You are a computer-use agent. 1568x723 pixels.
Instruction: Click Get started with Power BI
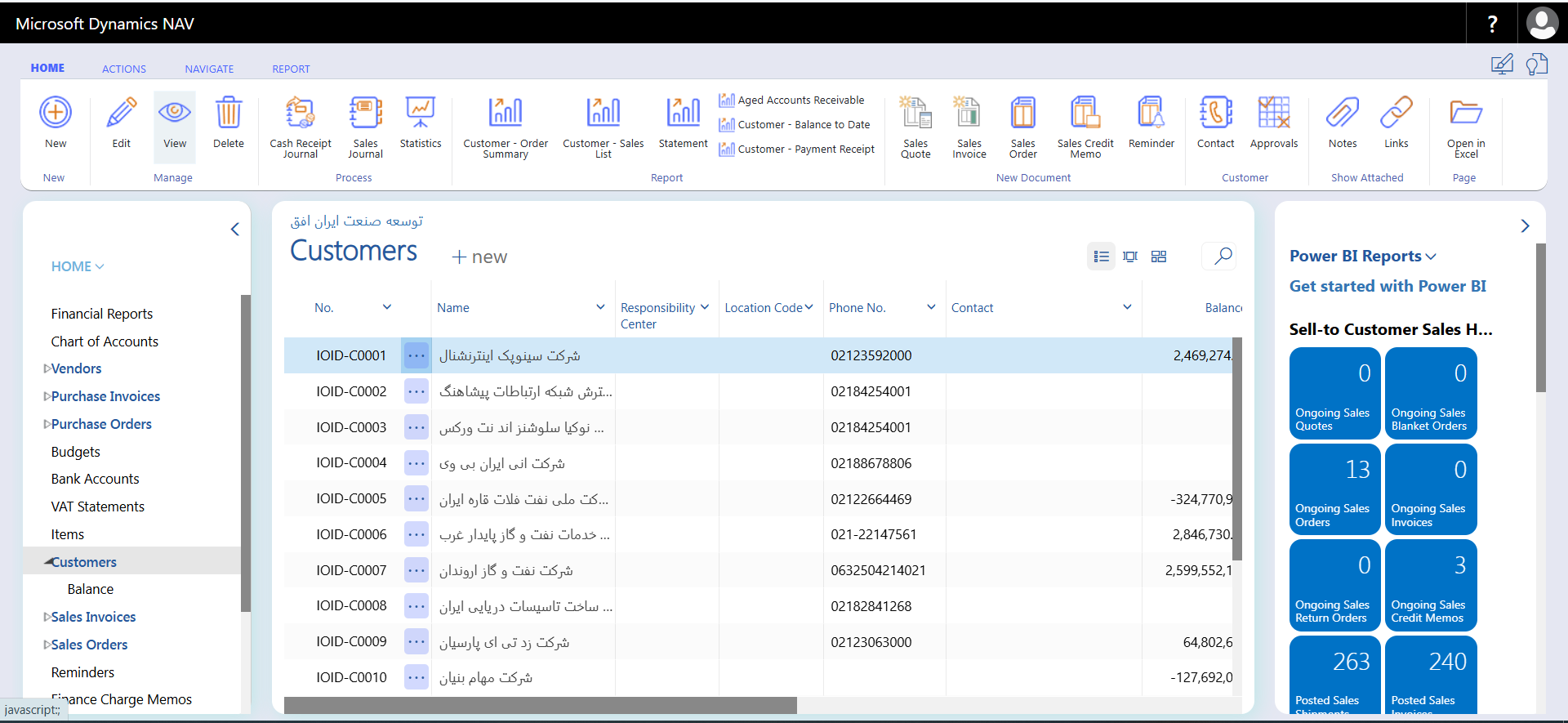pyautogui.click(x=1388, y=286)
